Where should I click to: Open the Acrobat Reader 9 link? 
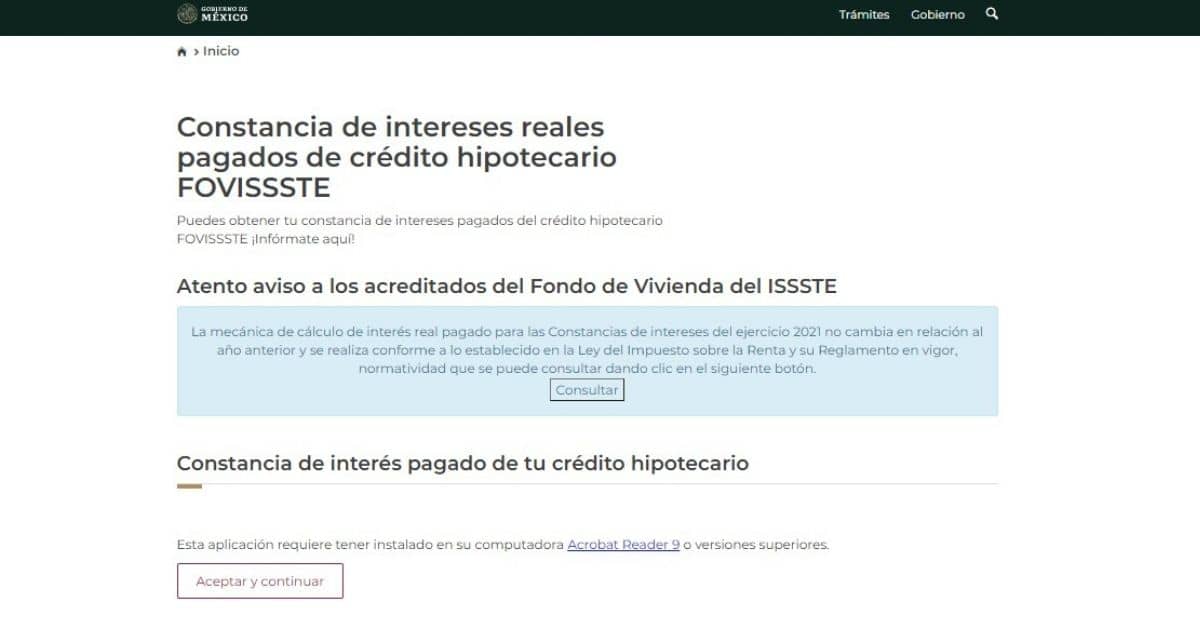(623, 545)
